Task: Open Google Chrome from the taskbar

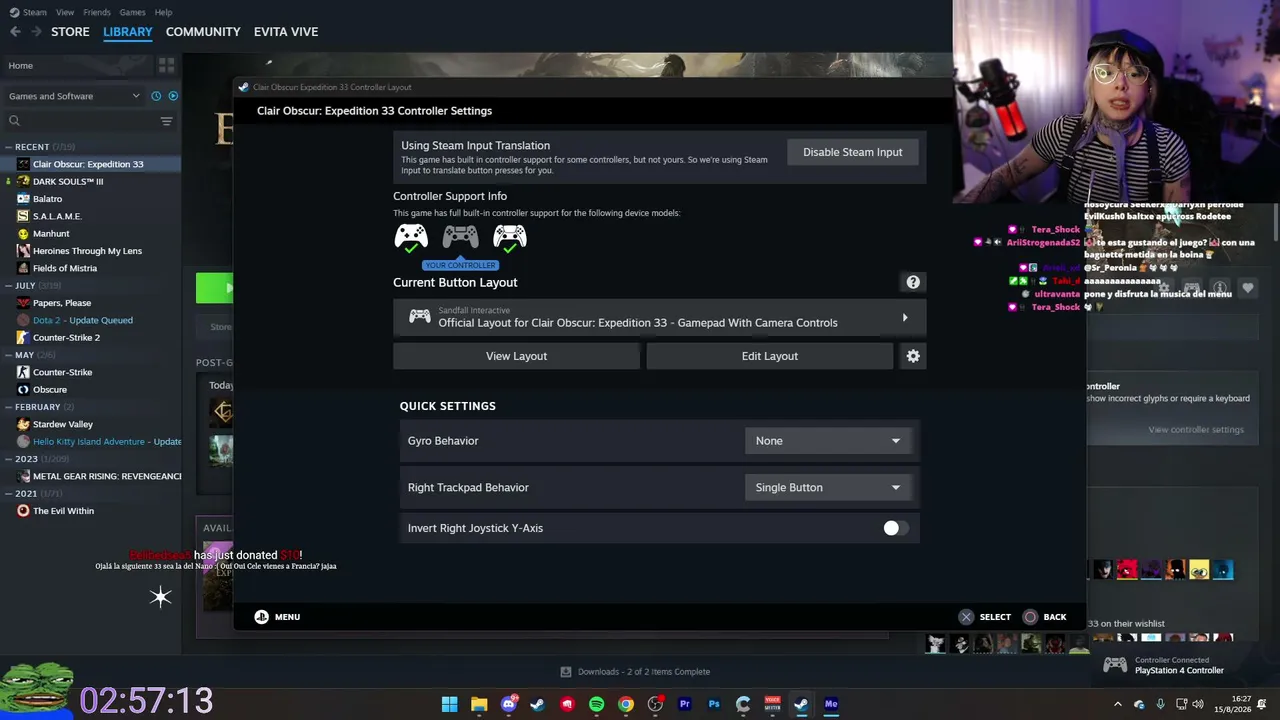Action: (626, 704)
